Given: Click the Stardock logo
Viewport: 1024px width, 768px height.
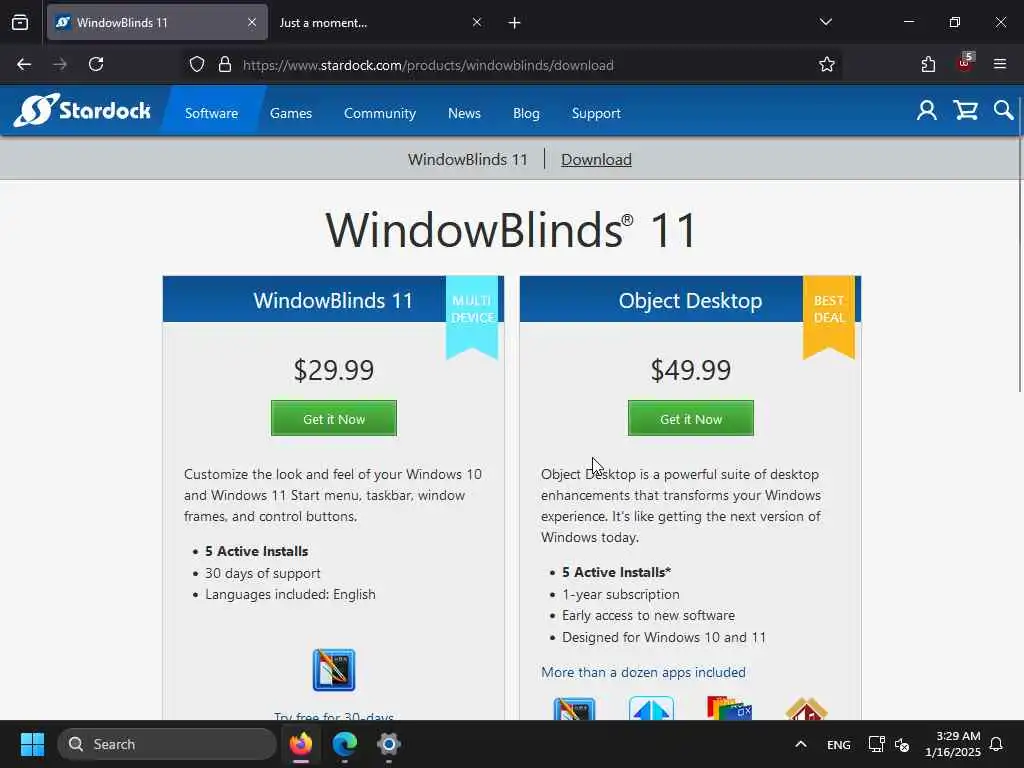Looking at the screenshot, I should [x=82, y=110].
